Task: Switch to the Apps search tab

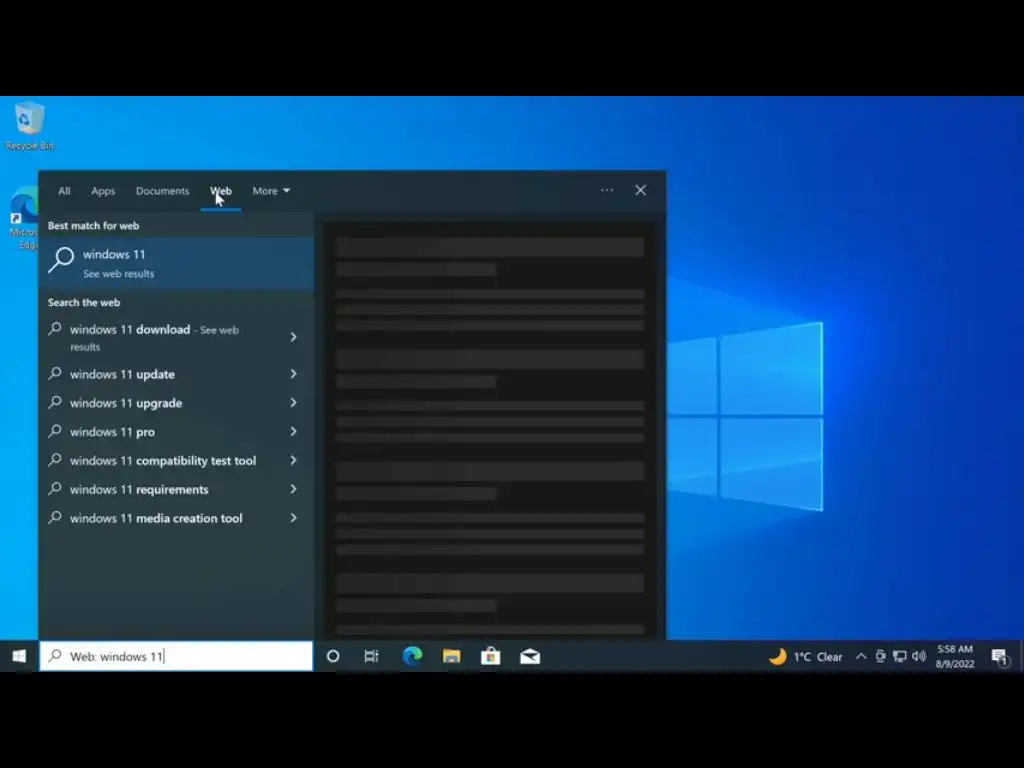Action: pos(103,191)
